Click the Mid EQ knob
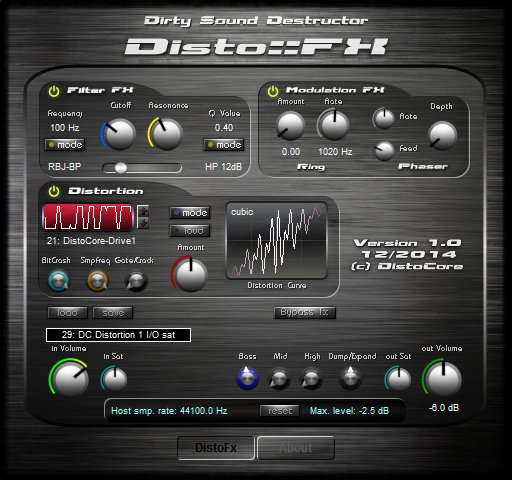Image resolution: width=512 pixels, height=480 pixels. tap(279, 379)
